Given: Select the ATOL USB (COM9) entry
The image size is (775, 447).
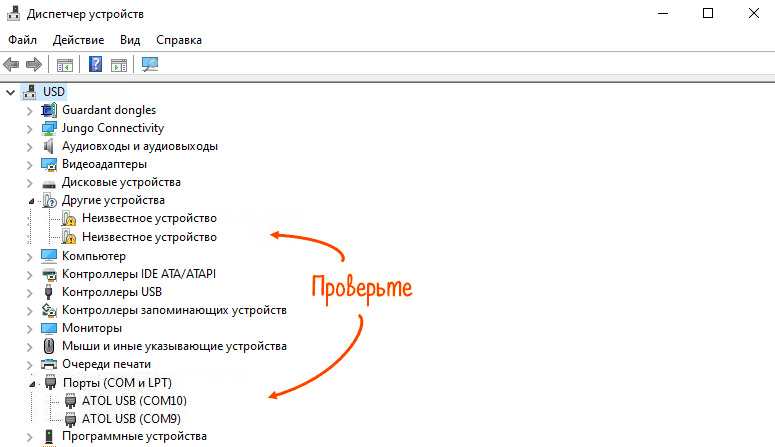Looking at the screenshot, I should point(131,419).
